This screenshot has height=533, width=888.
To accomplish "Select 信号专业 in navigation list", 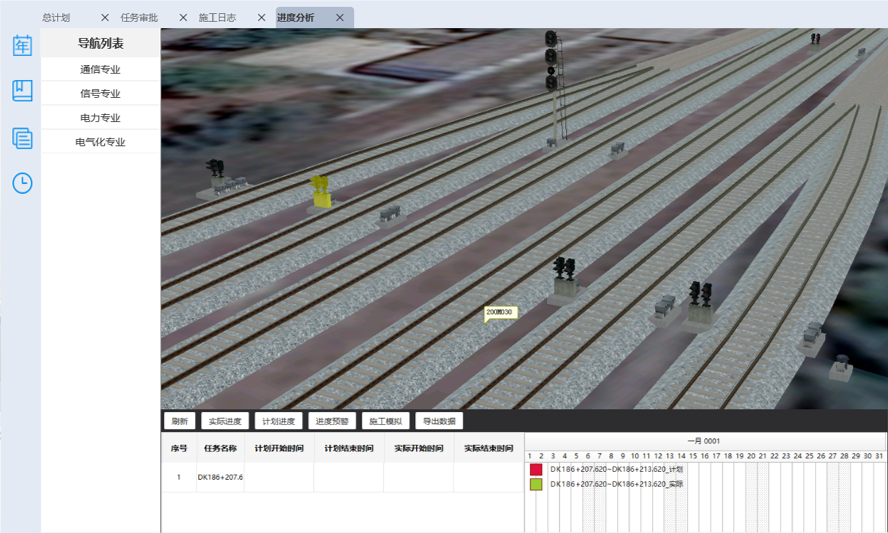I will [100, 94].
